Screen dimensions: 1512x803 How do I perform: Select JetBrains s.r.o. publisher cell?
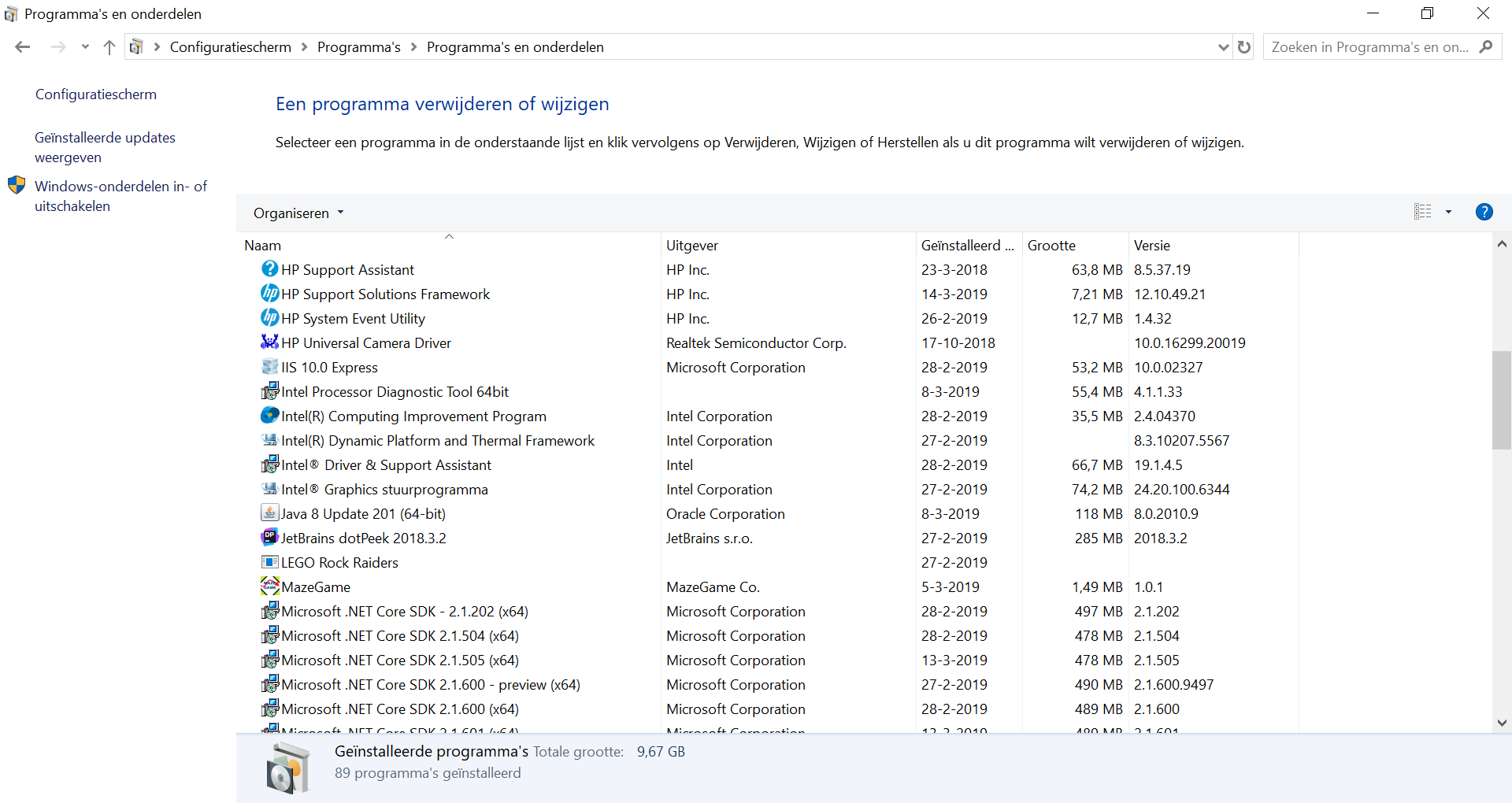(x=710, y=538)
